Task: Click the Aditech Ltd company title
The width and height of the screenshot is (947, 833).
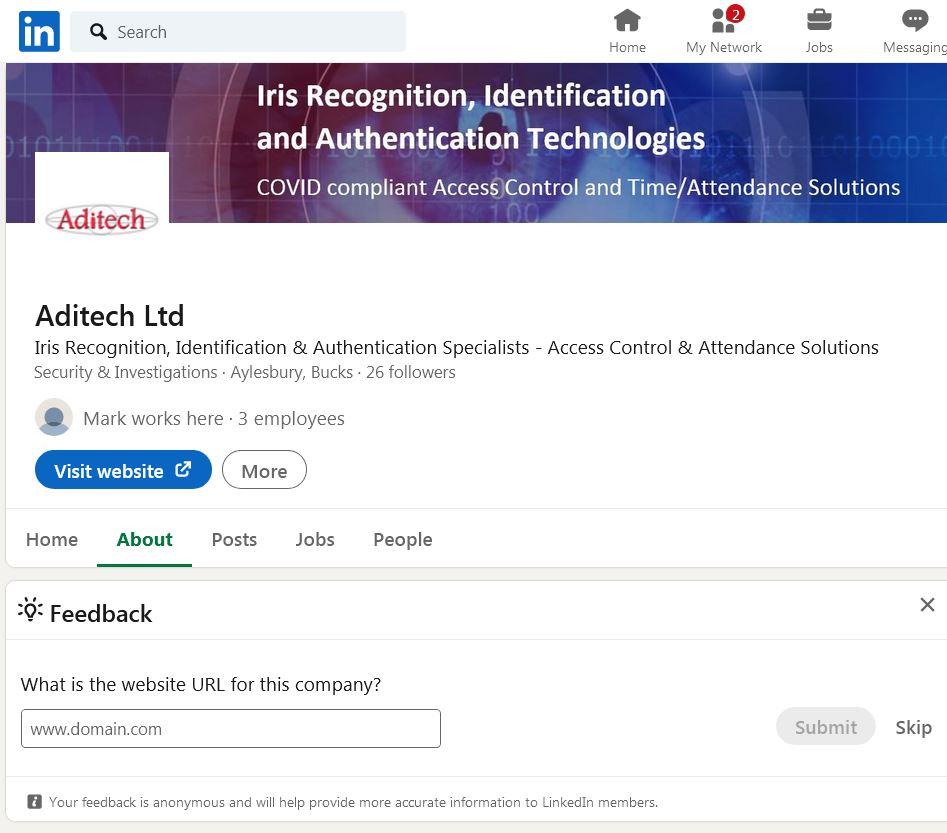Action: click(x=110, y=315)
